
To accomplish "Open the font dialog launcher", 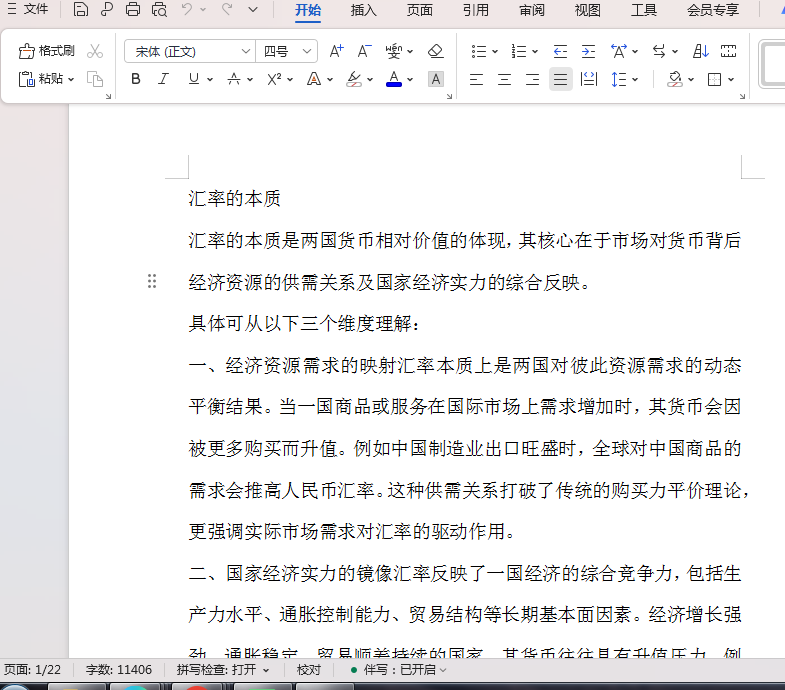I will pyautogui.click(x=449, y=96).
